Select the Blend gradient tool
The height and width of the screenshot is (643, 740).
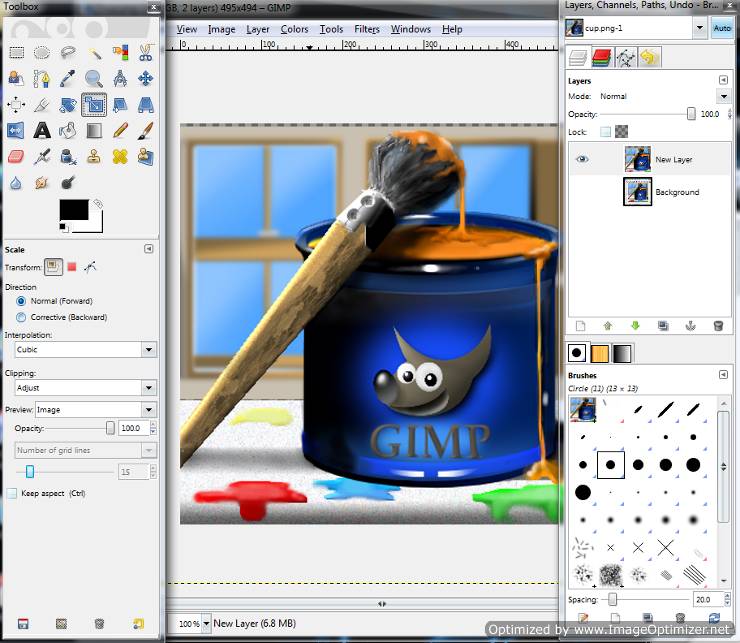point(94,130)
